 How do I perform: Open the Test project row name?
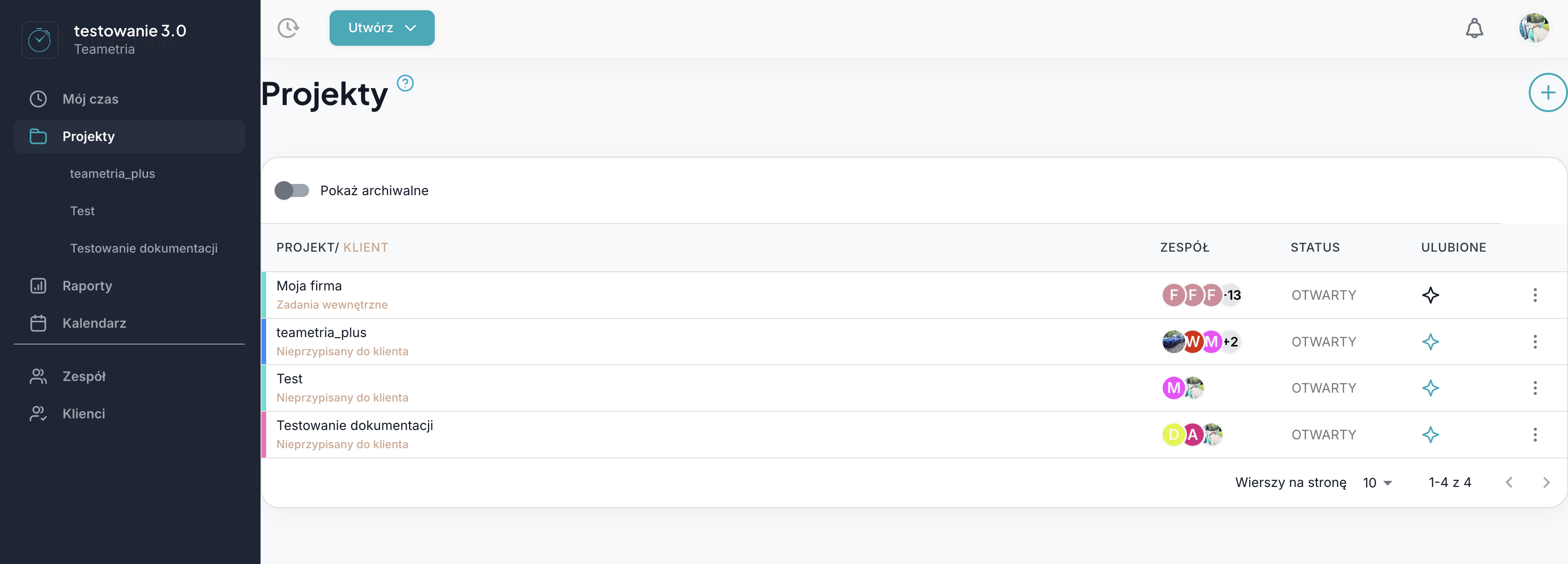(289, 379)
